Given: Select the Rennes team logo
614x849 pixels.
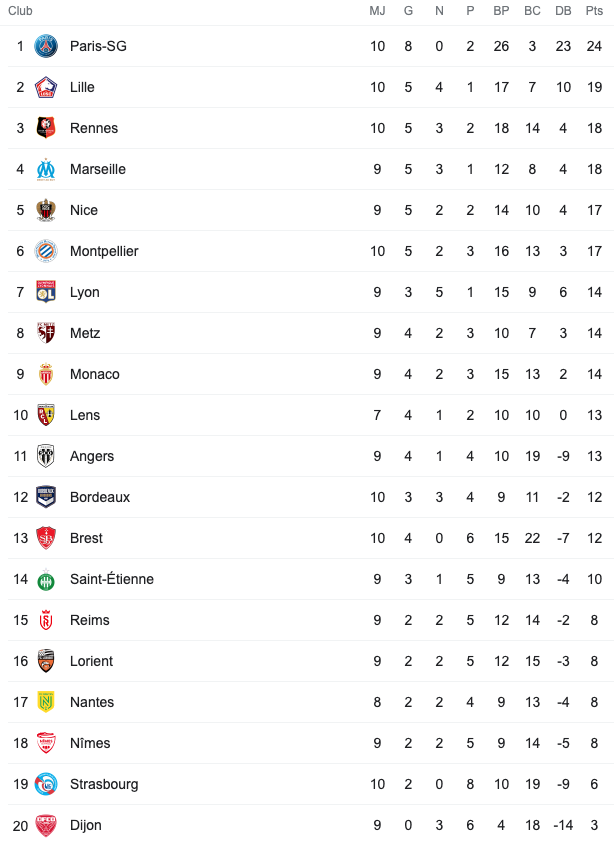Looking at the screenshot, I should pyautogui.click(x=46, y=128).
